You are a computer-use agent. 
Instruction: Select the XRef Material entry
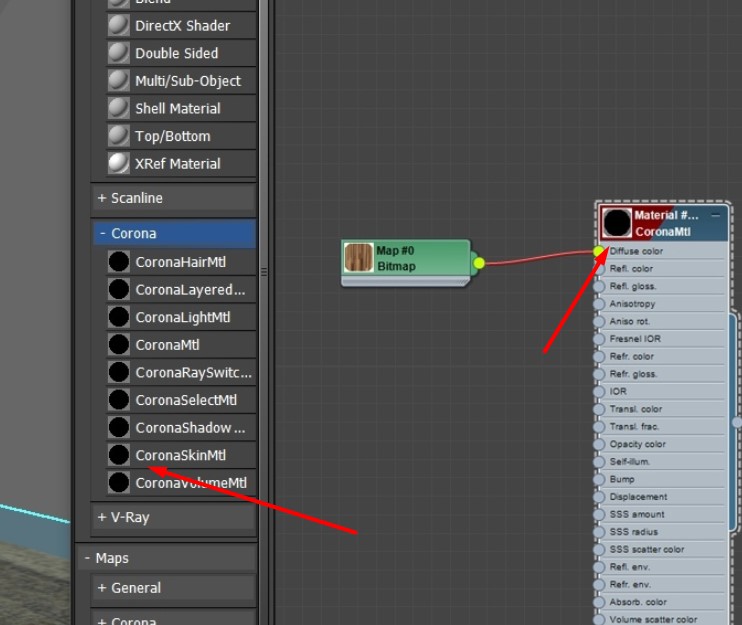[182, 164]
